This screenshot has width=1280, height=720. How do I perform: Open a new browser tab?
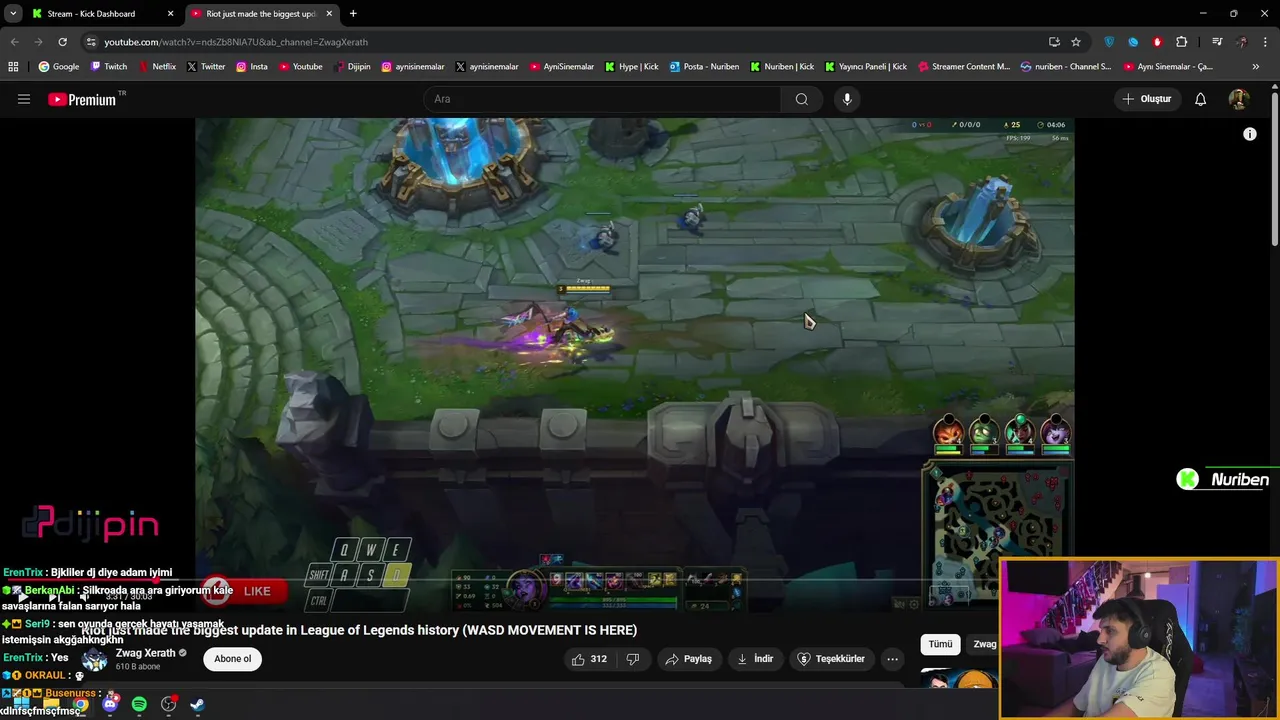click(x=353, y=14)
